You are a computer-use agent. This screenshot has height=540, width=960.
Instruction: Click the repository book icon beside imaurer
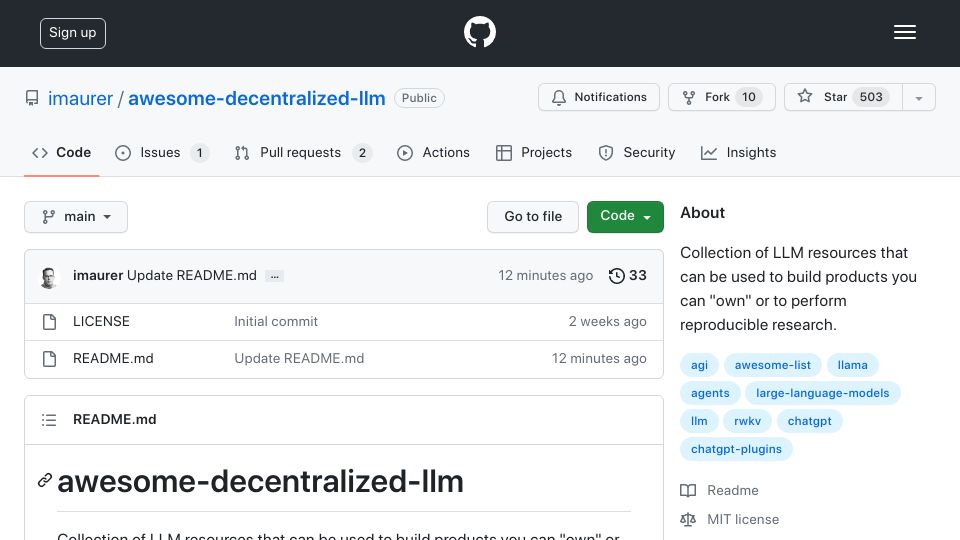point(32,98)
